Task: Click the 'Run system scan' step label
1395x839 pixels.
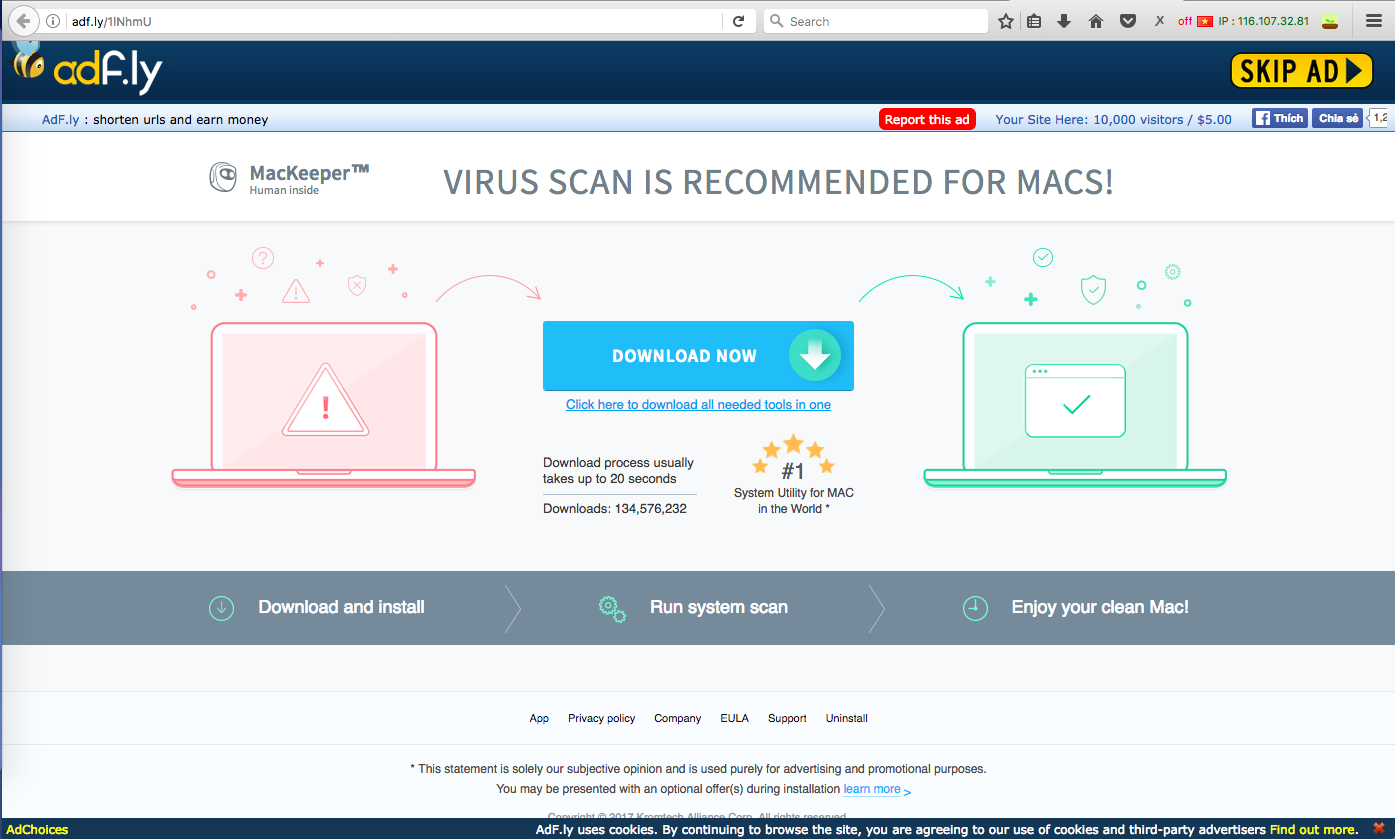Action: coord(719,607)
